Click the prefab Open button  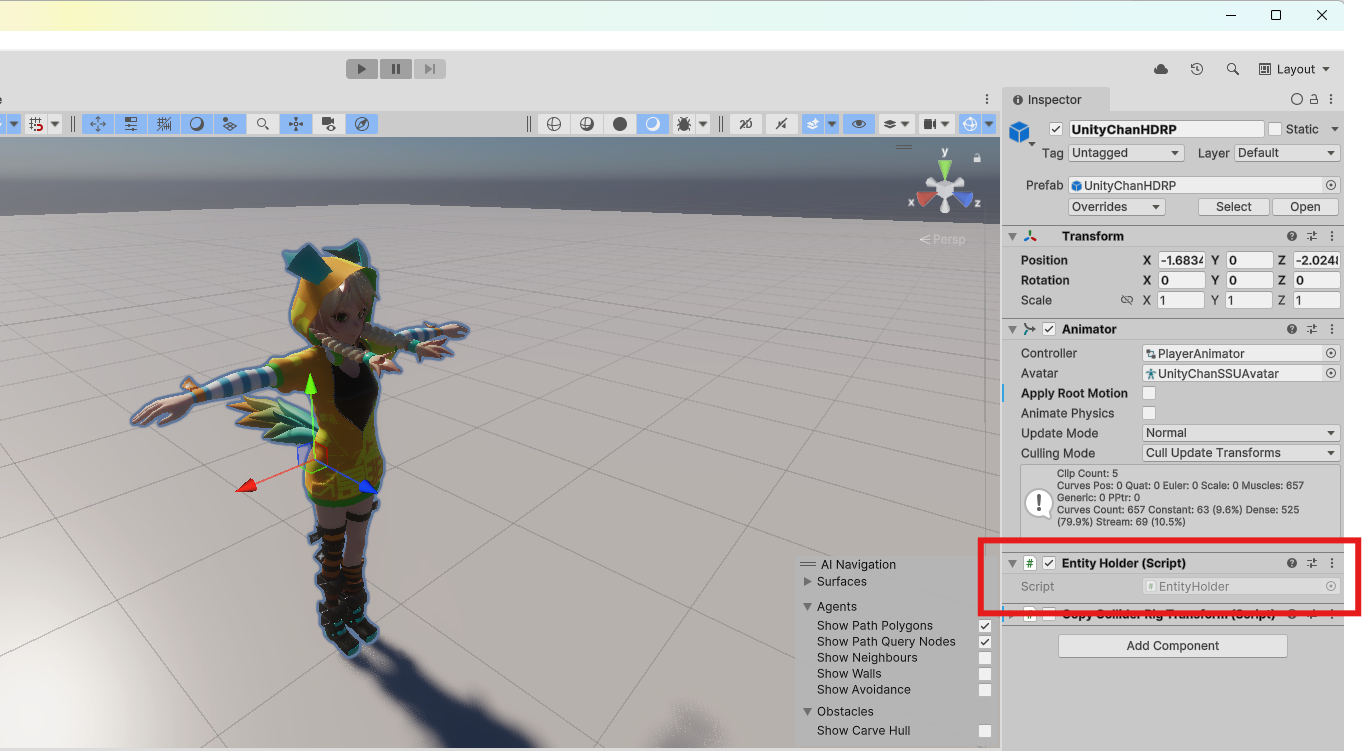coord(1305,207)
